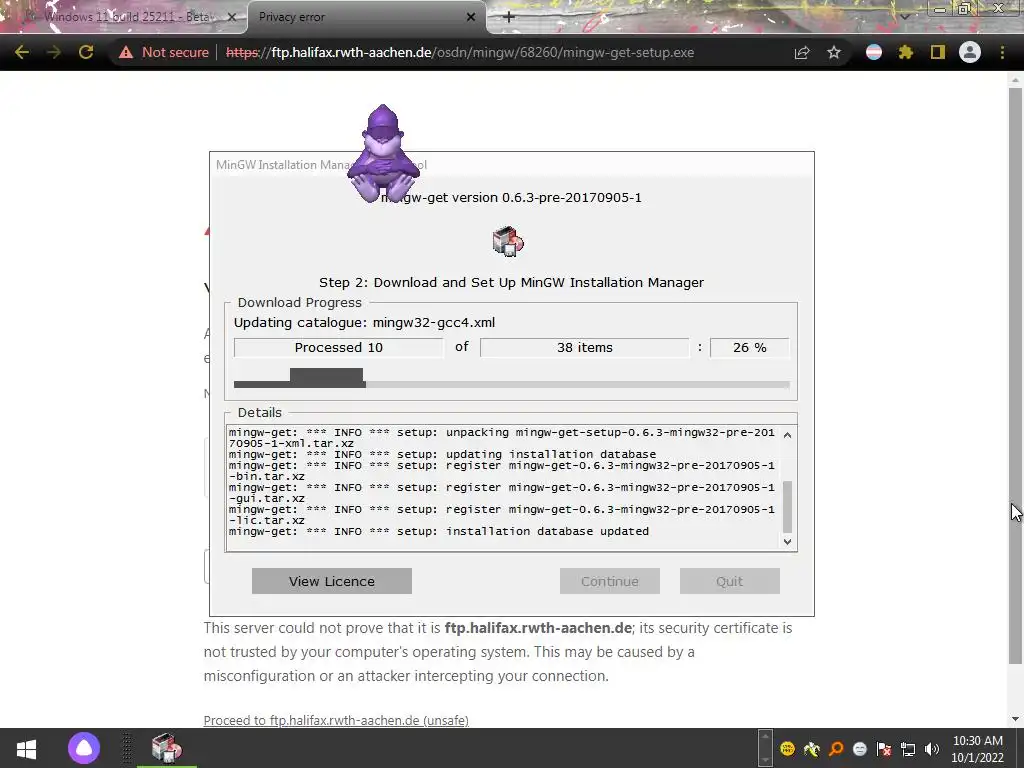Click the taskbar tray scroll down arrow
This screenshot has height=768, width=1024.
[765, 760]
